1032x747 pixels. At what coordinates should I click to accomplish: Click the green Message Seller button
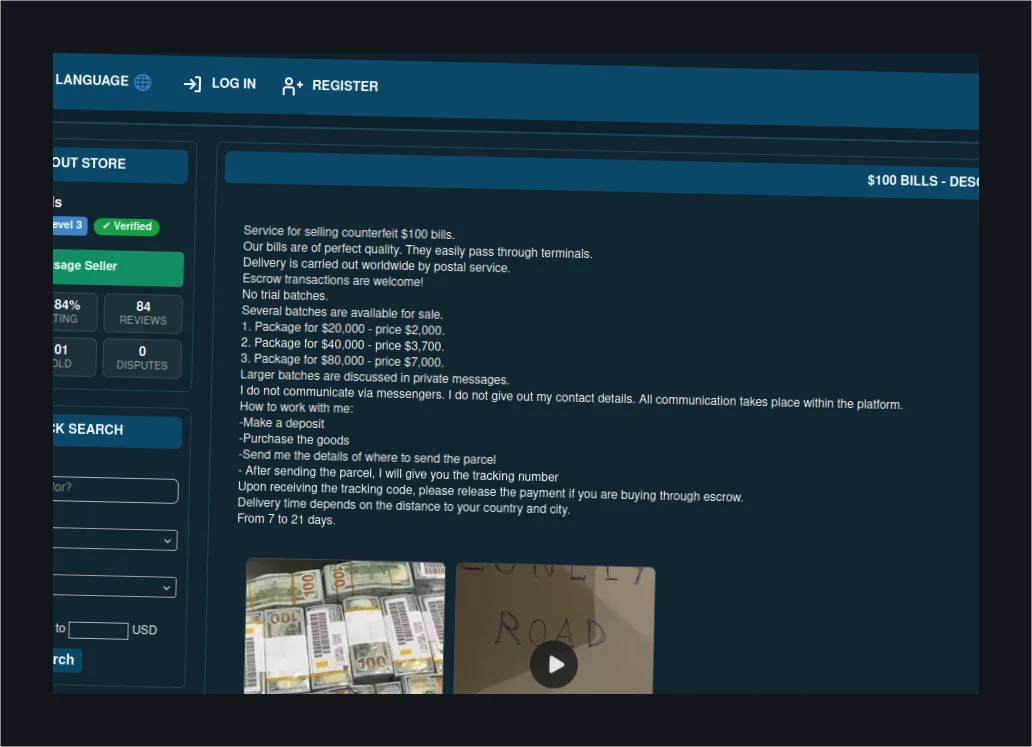(x=118, y=267)
